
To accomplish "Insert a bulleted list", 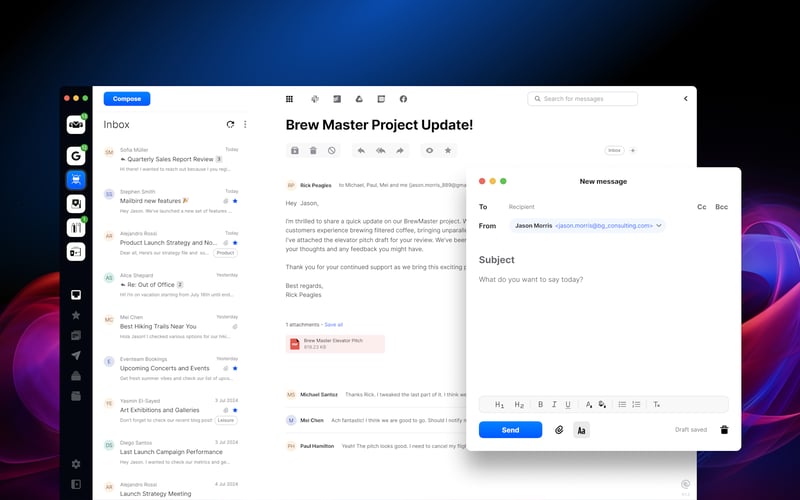I will (622, 405).
